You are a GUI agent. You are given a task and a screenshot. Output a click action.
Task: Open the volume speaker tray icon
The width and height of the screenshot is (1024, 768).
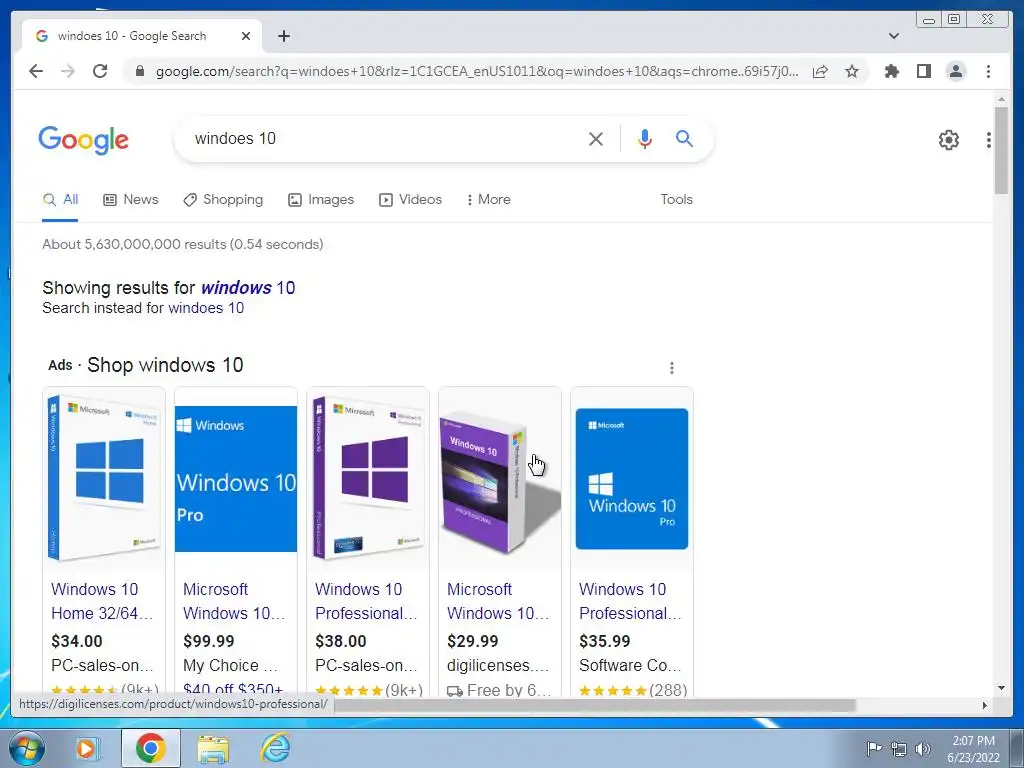click(923, 748)
